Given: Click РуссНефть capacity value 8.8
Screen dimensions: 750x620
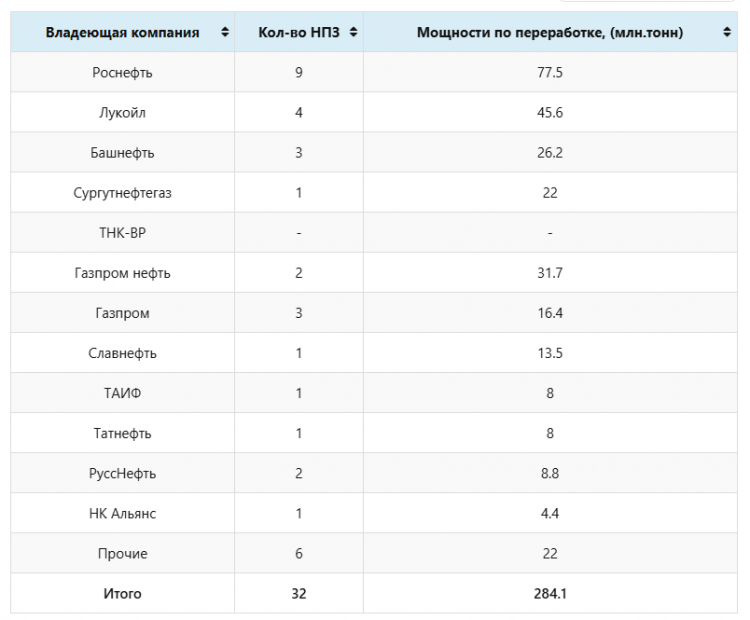Looking at the screenshot, I should tap(550, 473).
